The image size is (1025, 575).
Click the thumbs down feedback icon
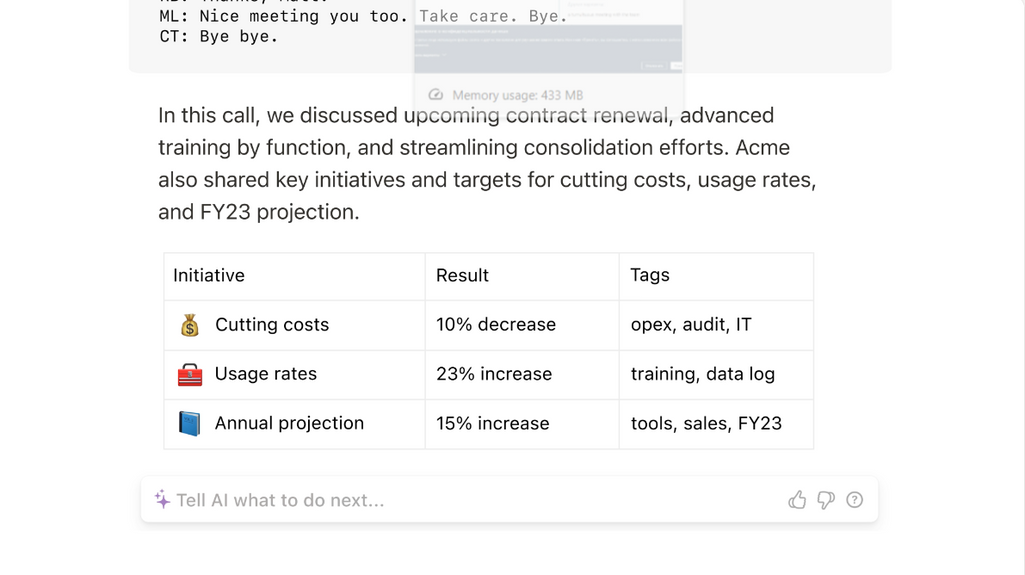click(x=826, y=500)
